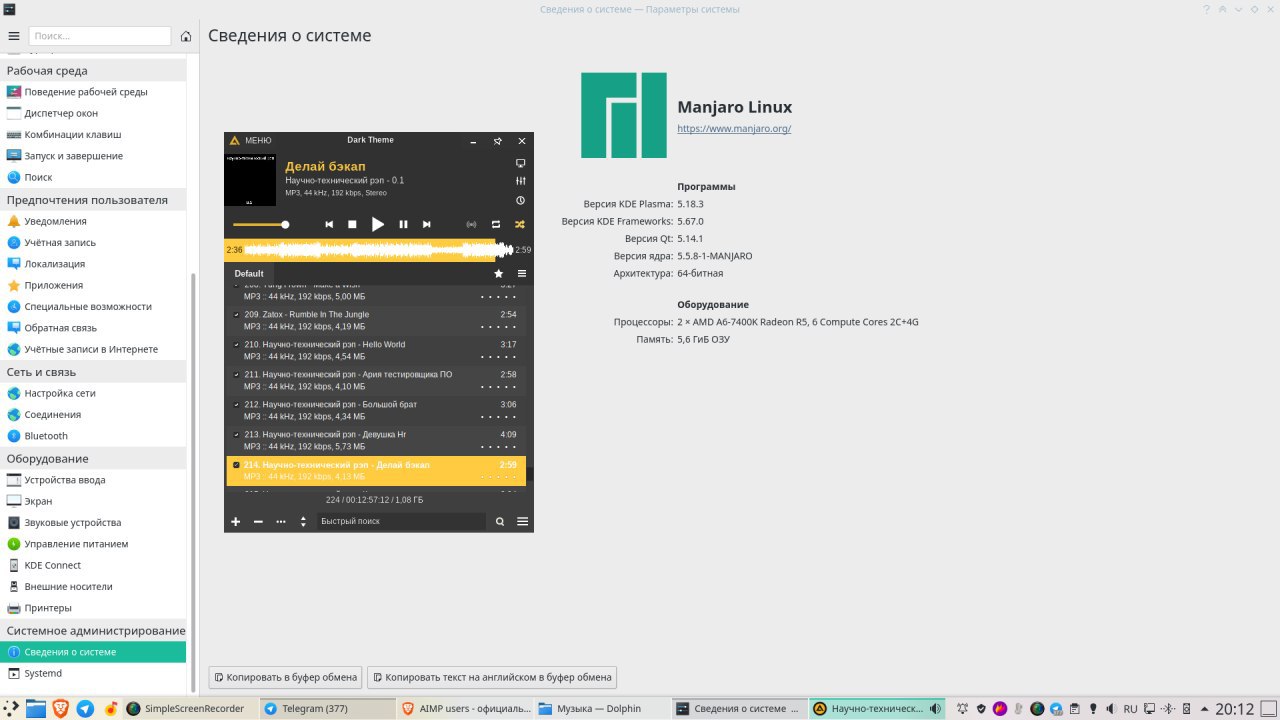Open AIMP playlist misc three-dots menu
The width and height of the screenshot is (1280, 720).
click(x=281, y=521)
